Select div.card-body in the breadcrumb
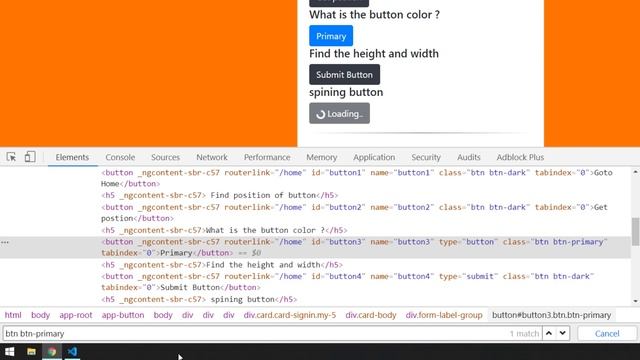Image resolution: width=640 pixels, height=360 pixels. pyautogui.click(x=371, y=315)
